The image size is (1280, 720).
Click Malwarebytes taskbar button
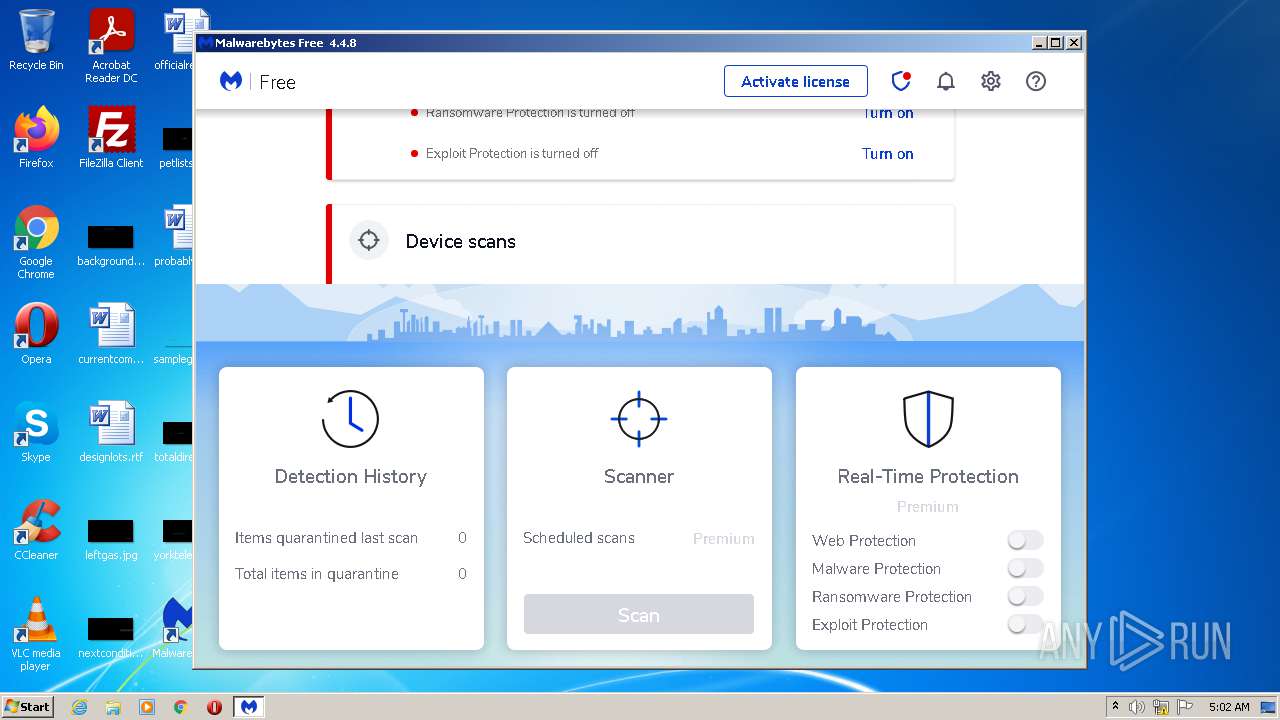(249, 707)
